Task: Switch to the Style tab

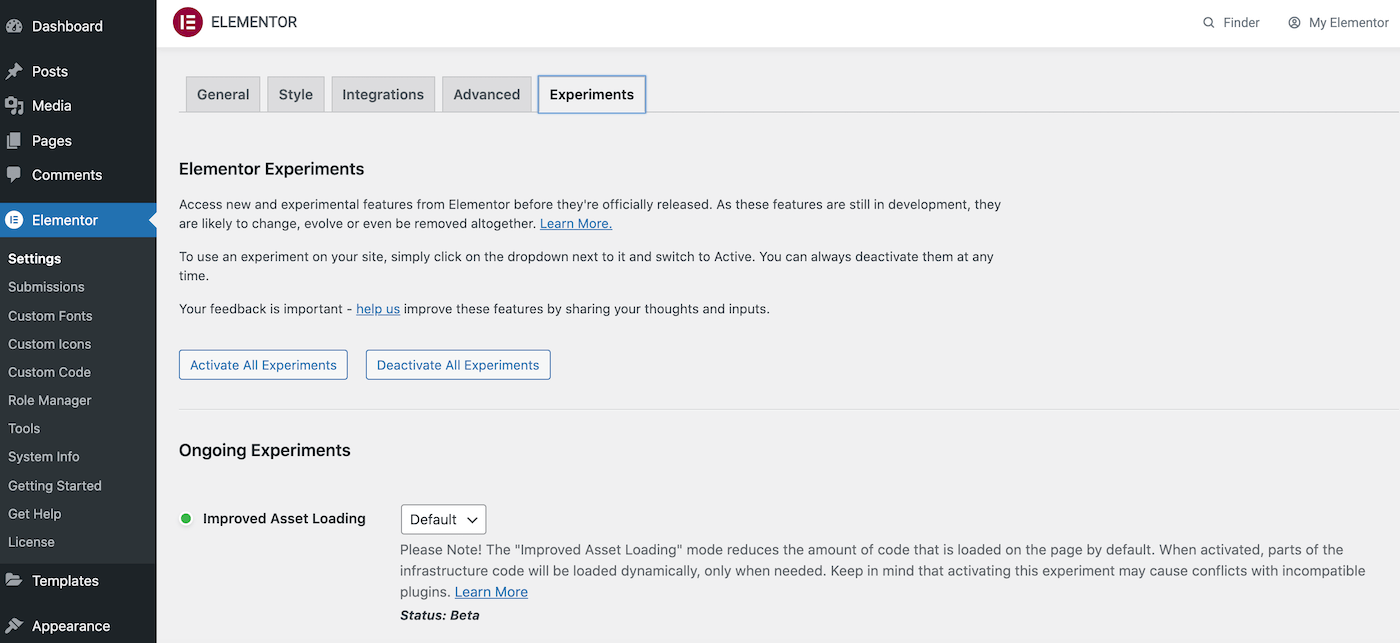Action: 295,93
